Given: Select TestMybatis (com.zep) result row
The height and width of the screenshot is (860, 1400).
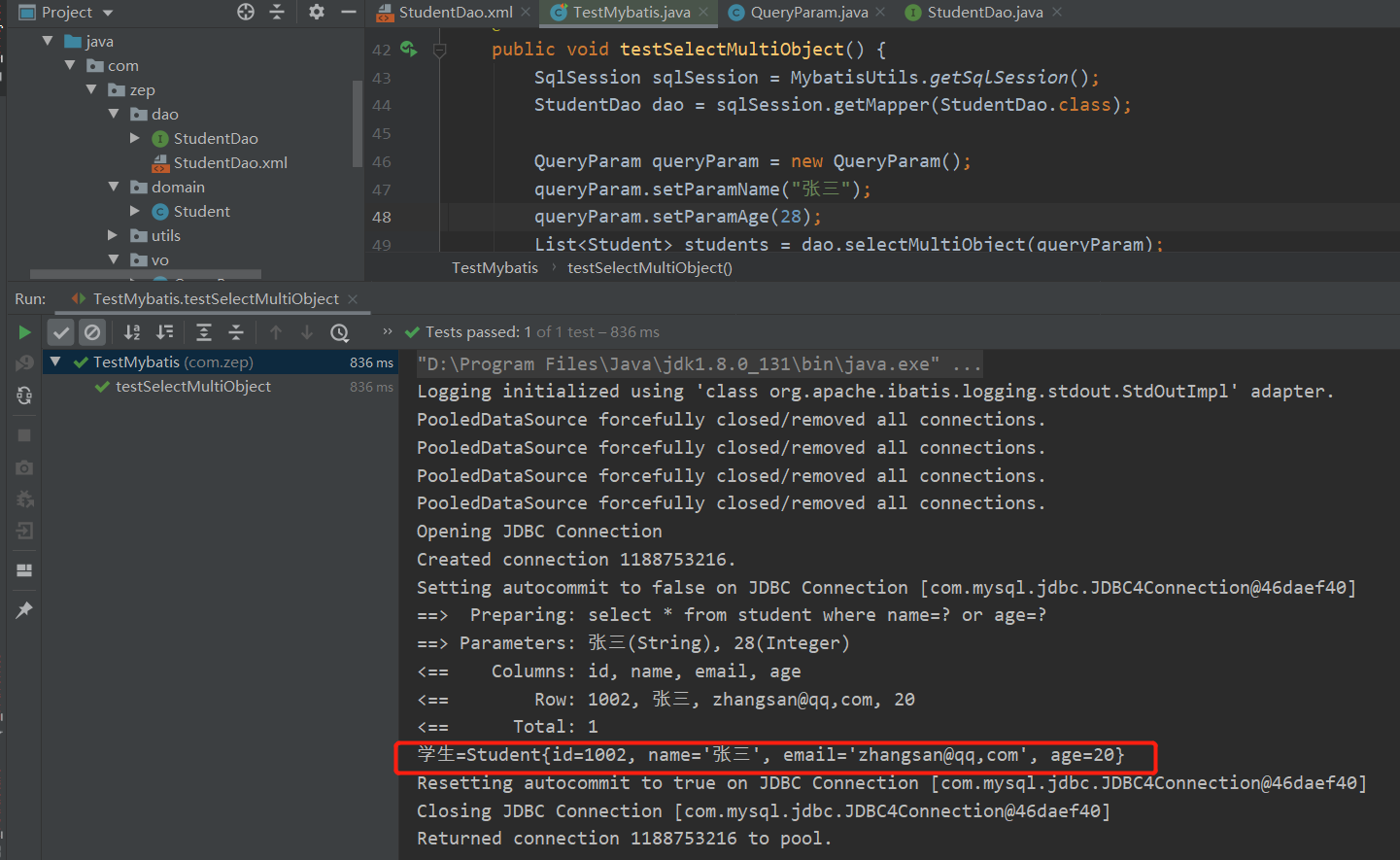Looking at the screenshot, I should pos(221,362).
